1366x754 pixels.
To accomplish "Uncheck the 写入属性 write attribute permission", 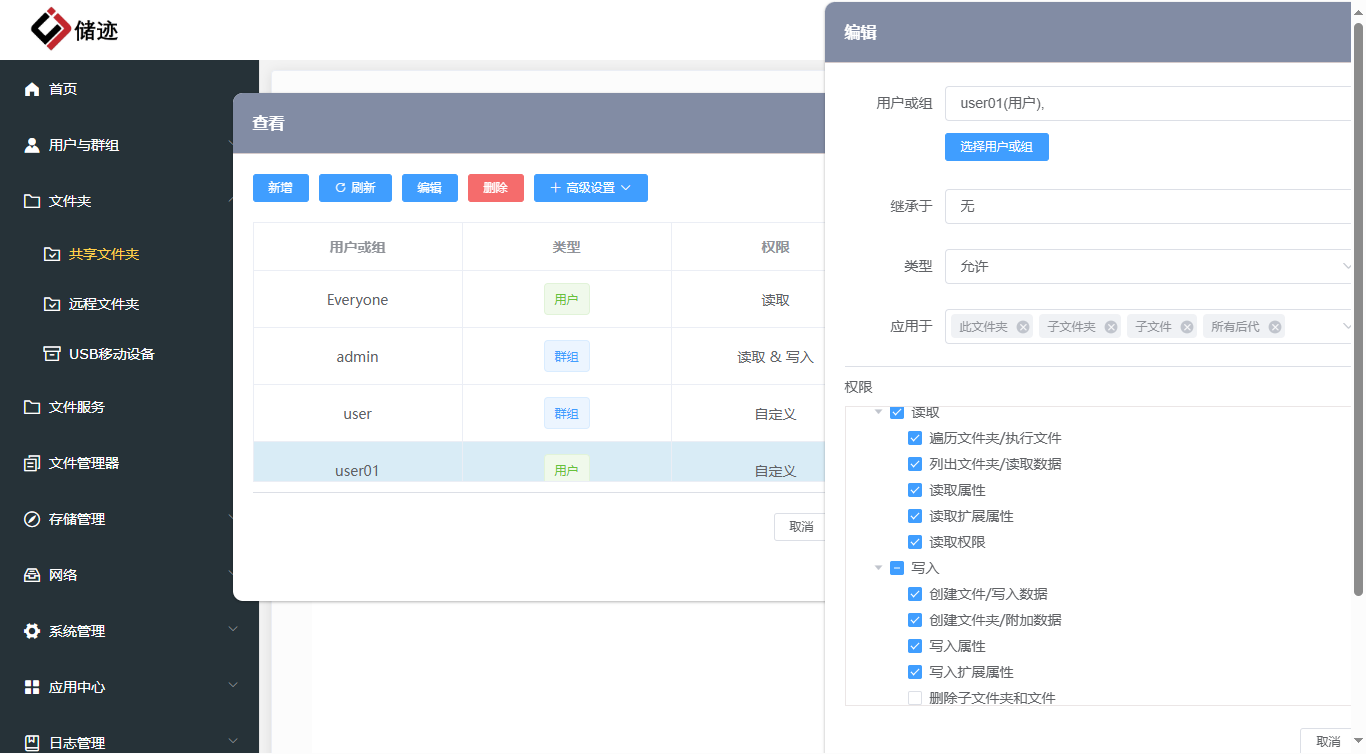I will pyautogui.click(x=915, y=645).
